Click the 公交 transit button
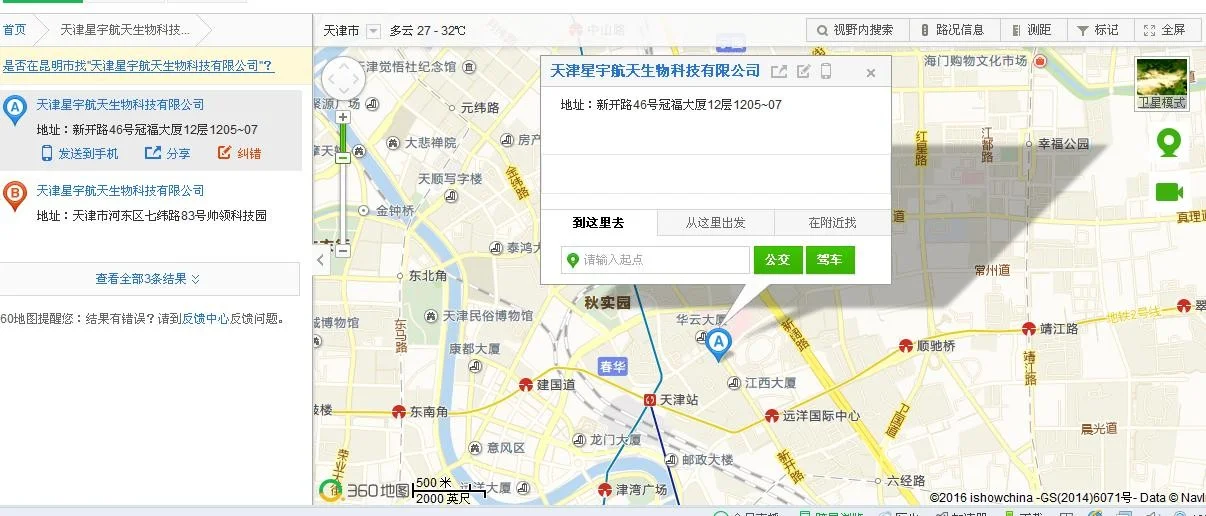Image resolution: width=1206 pixels, height=516 pixels. [x=778, y=260]
